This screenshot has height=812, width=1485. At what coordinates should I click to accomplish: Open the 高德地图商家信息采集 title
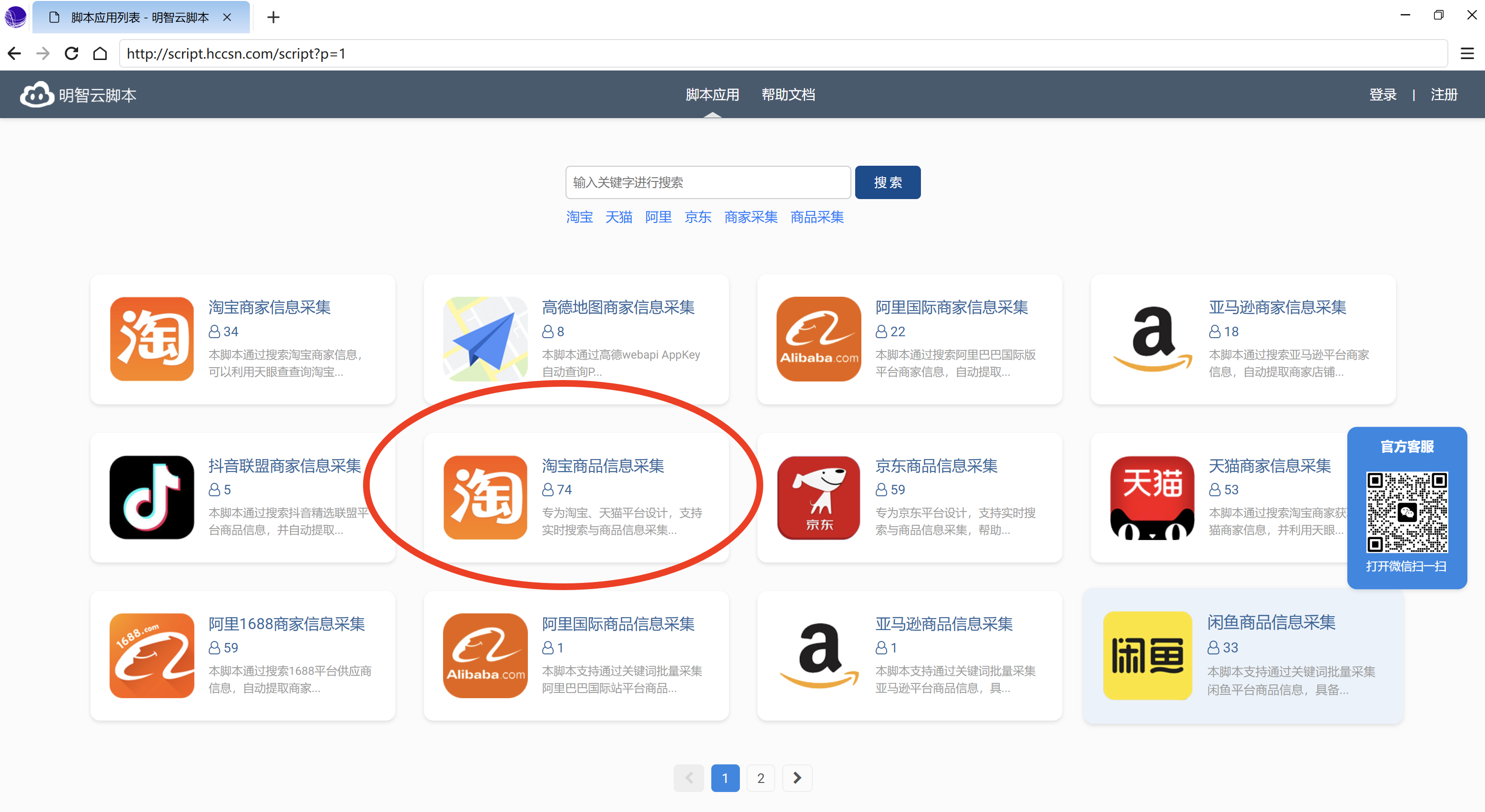[x=618, y=307]
